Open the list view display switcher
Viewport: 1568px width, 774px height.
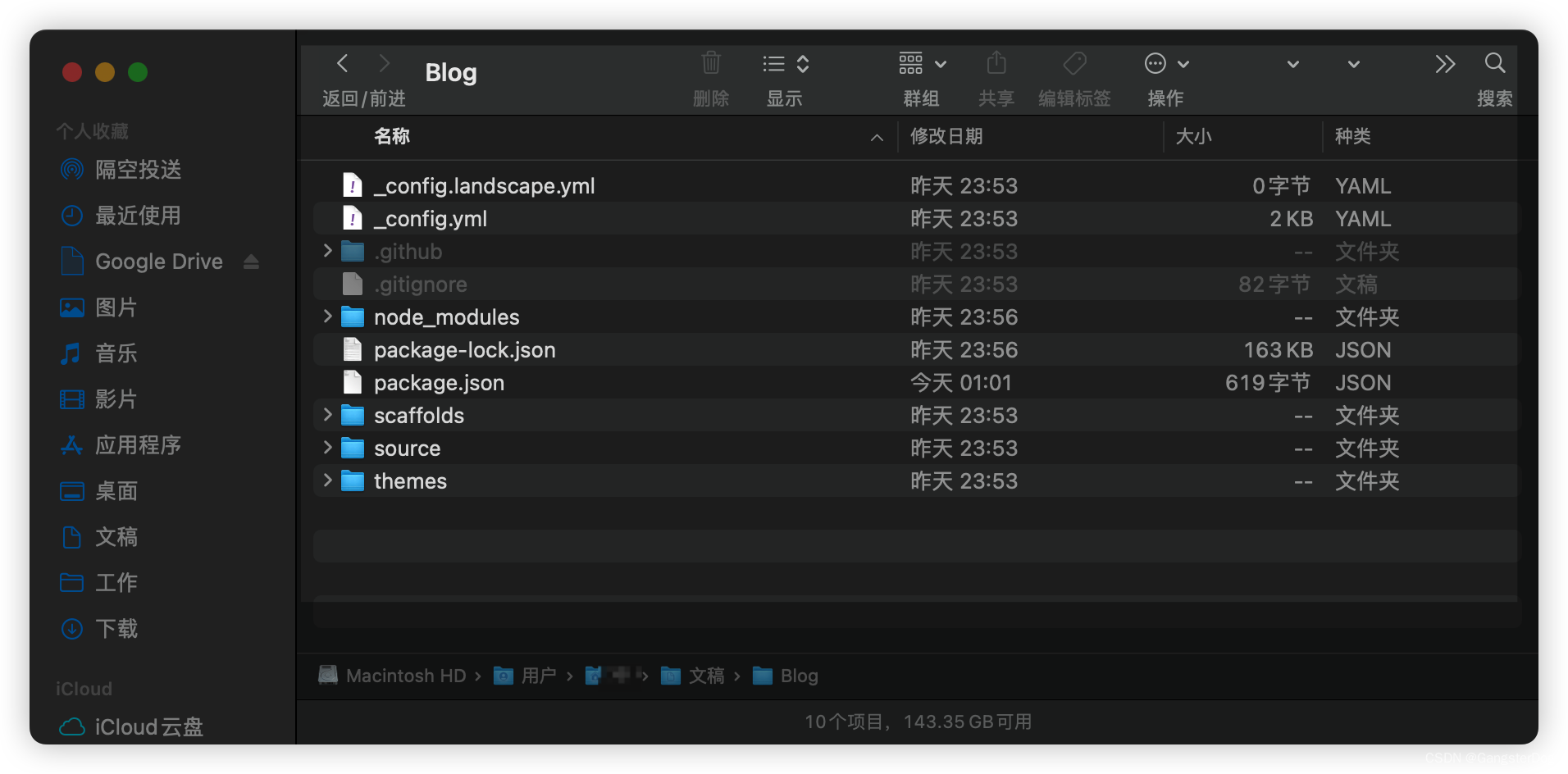(786, 64)
